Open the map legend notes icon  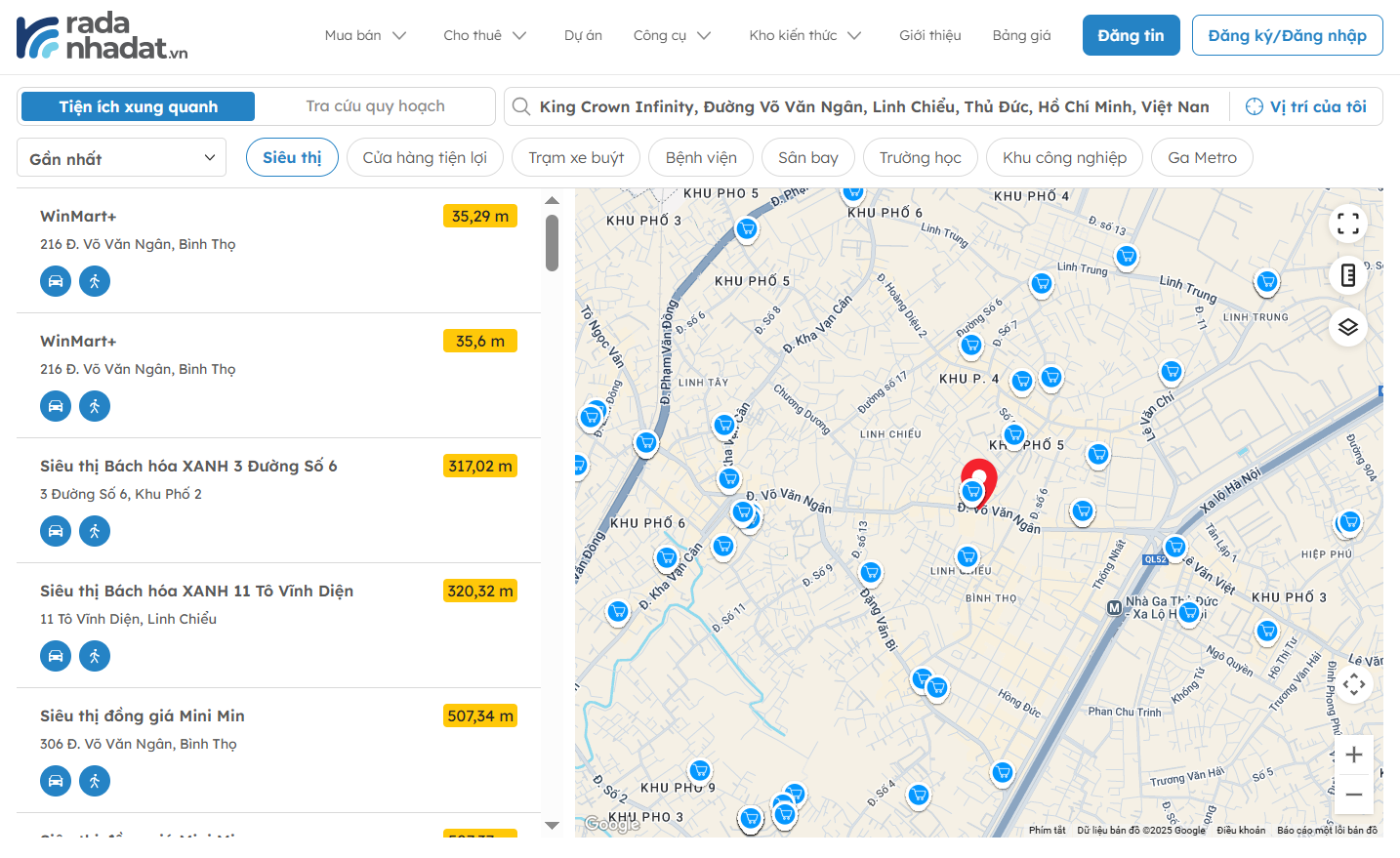pyautogui.click(x=1348, y=275)
